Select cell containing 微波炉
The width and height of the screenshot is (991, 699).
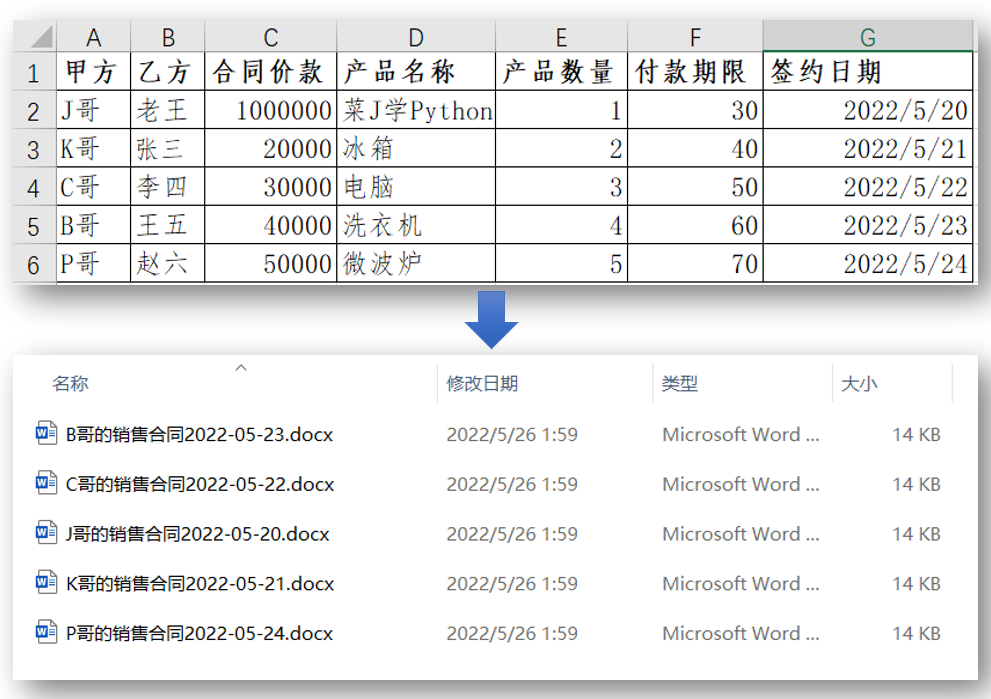click(x=416, y=264)
